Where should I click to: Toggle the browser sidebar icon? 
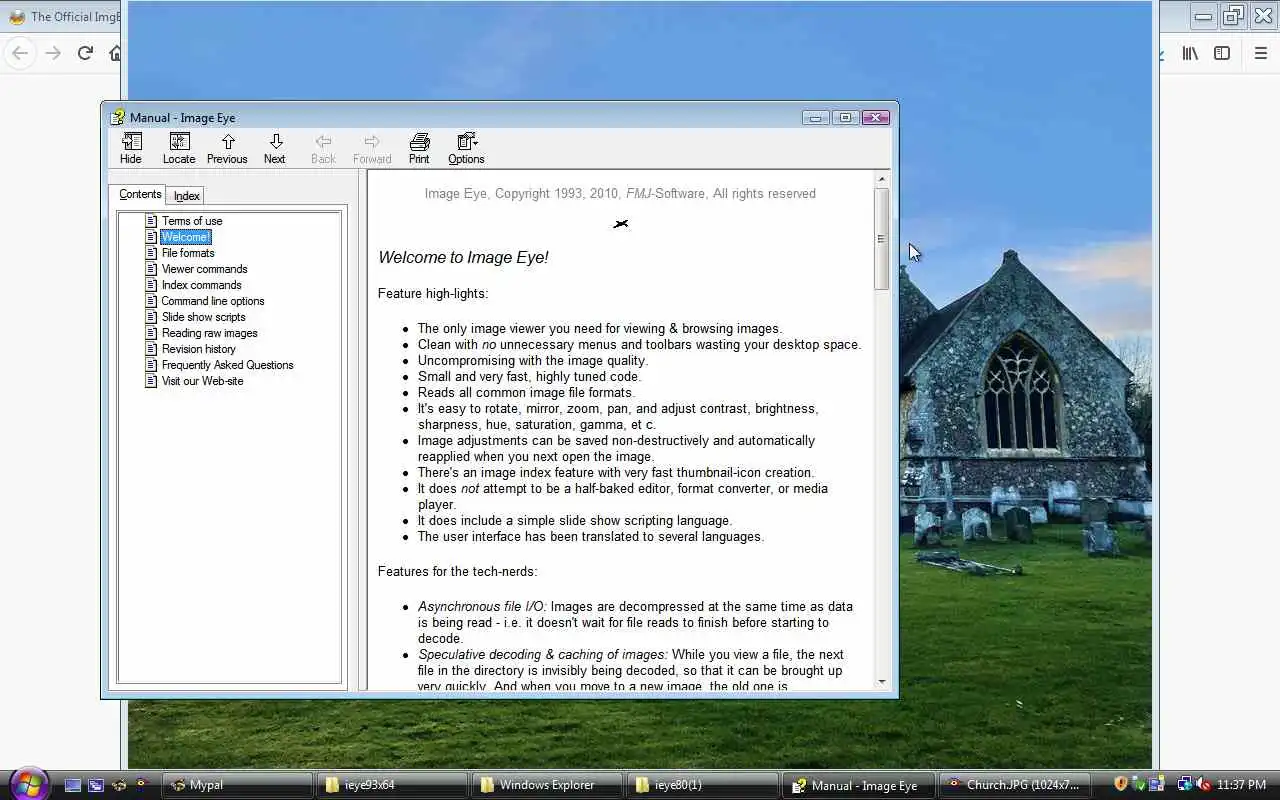1222,53
